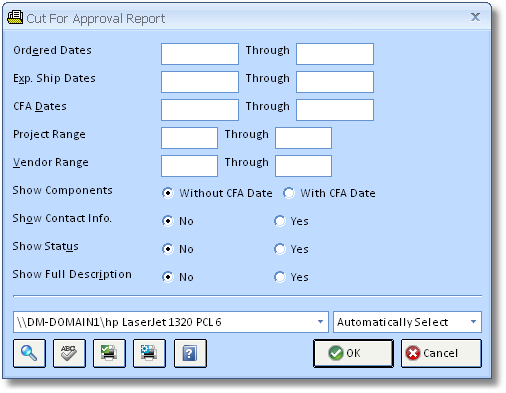Click the Vendor Range label
This screenshot has width=506, height=393.
(51, 162)
